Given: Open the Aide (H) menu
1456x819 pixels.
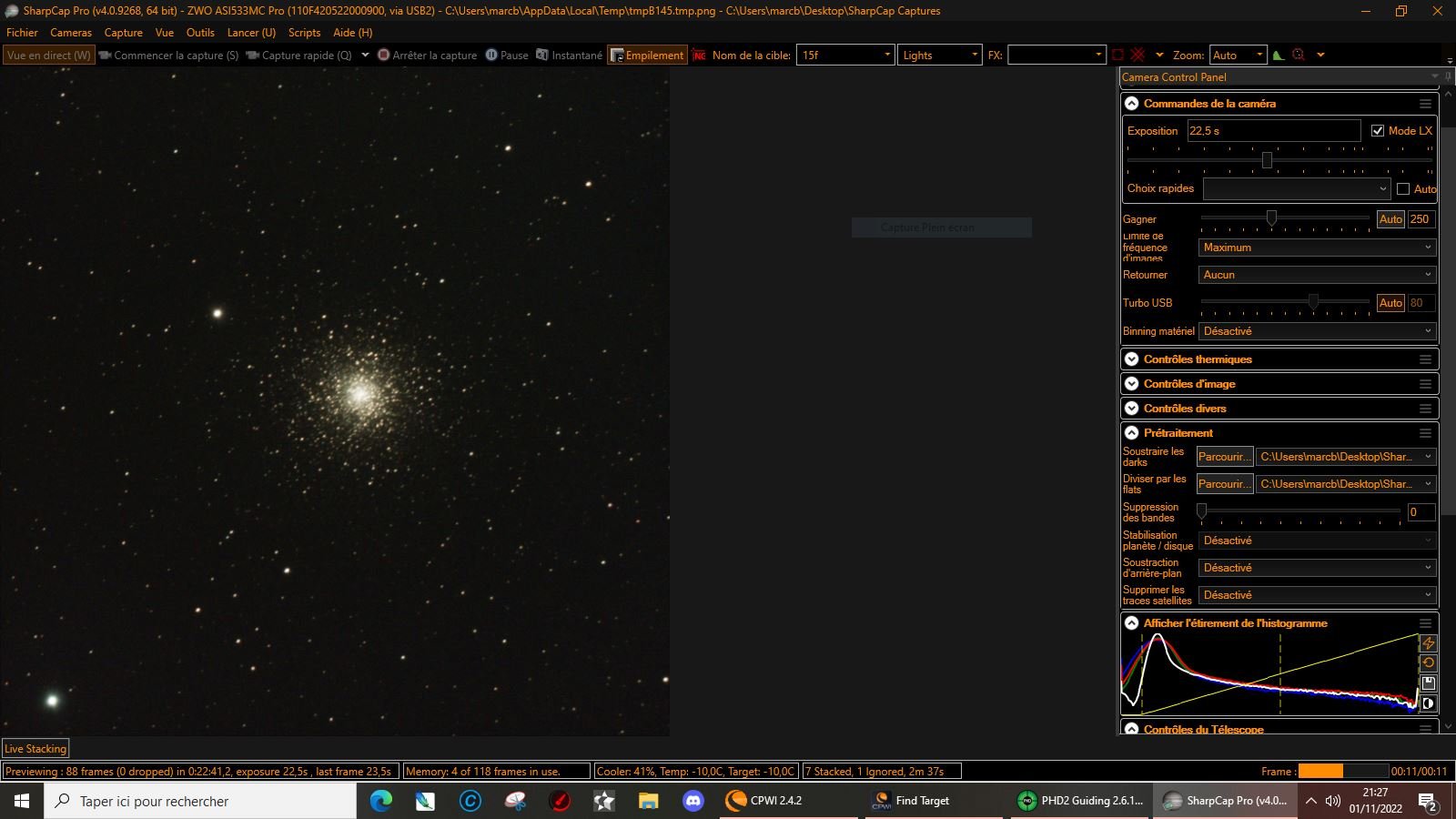Looking at the screenshot, I should click(x=352, y=33).
